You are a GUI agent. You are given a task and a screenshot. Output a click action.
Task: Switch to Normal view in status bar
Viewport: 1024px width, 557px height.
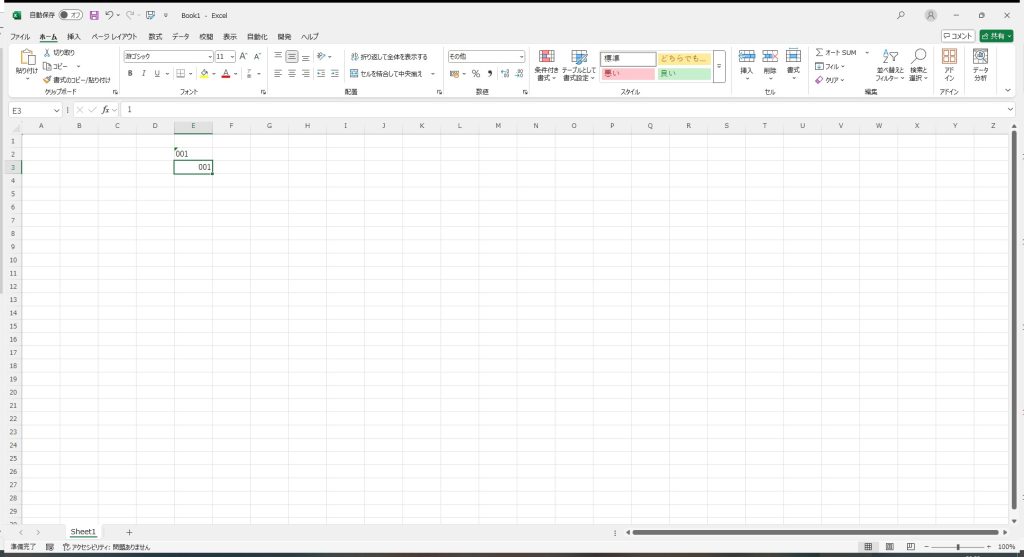(868, 547)
